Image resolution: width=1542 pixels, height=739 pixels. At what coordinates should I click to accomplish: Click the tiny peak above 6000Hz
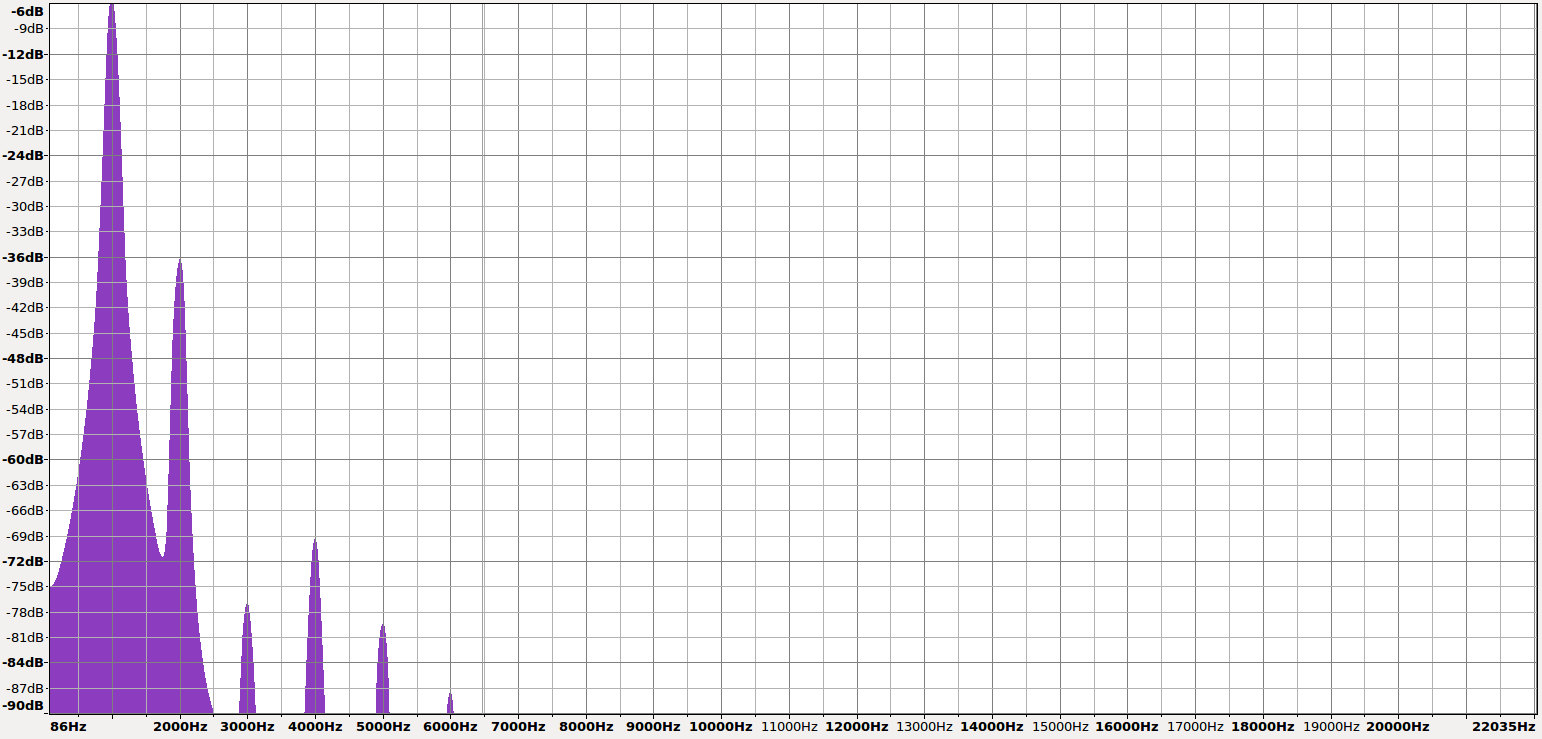pyautogui.click(x=450, y=704)
